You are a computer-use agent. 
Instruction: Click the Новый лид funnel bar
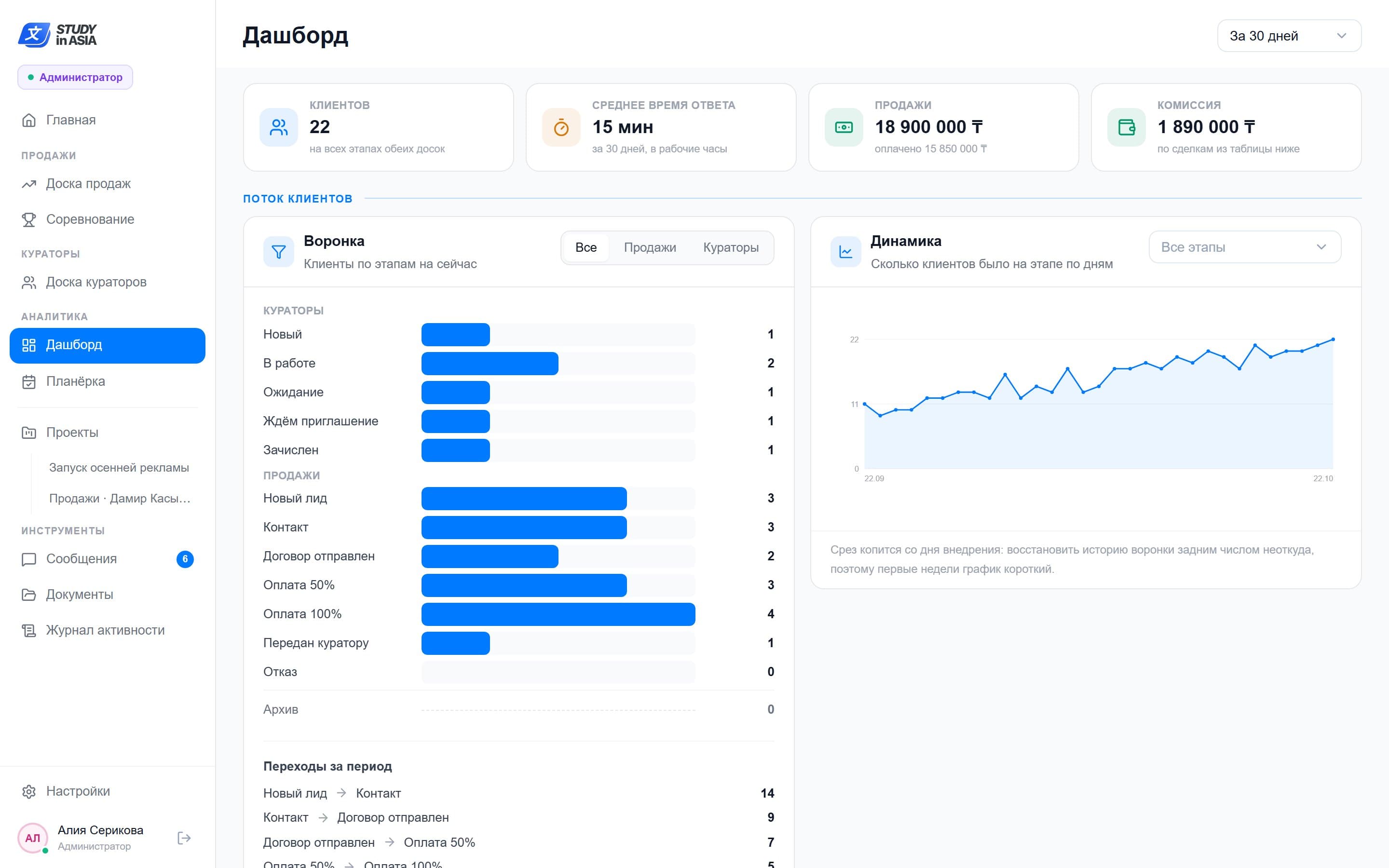(x=524, y=498)
